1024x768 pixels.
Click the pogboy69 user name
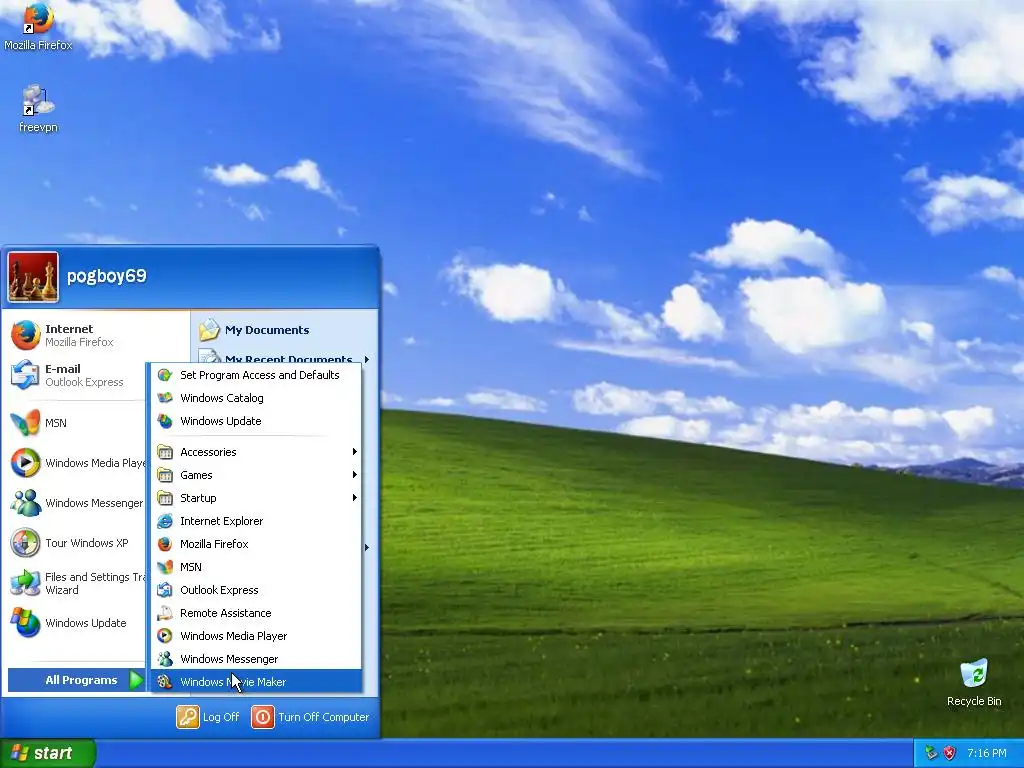point(106,276)
